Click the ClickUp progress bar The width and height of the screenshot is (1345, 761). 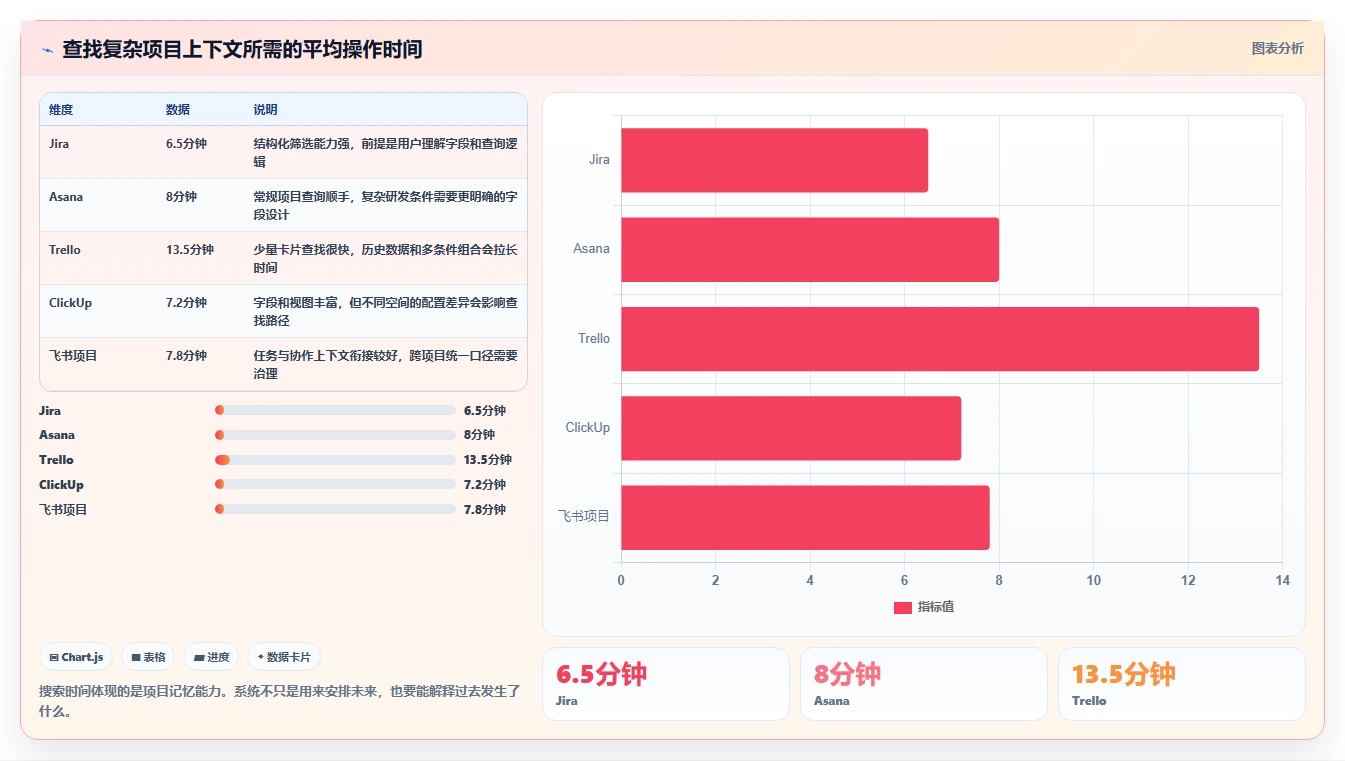click(x=335, y=484)
